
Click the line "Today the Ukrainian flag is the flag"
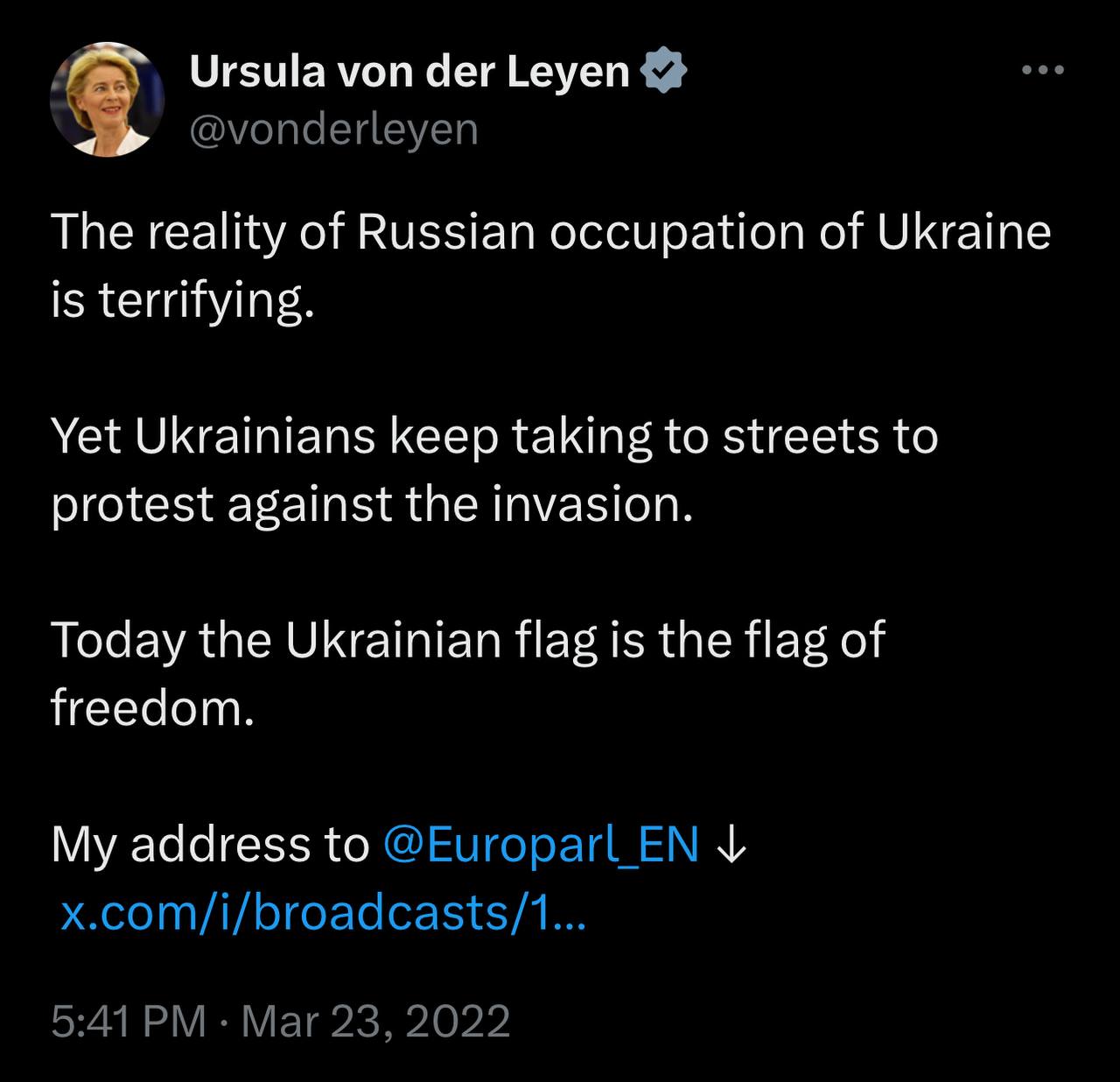click(468, 641)
